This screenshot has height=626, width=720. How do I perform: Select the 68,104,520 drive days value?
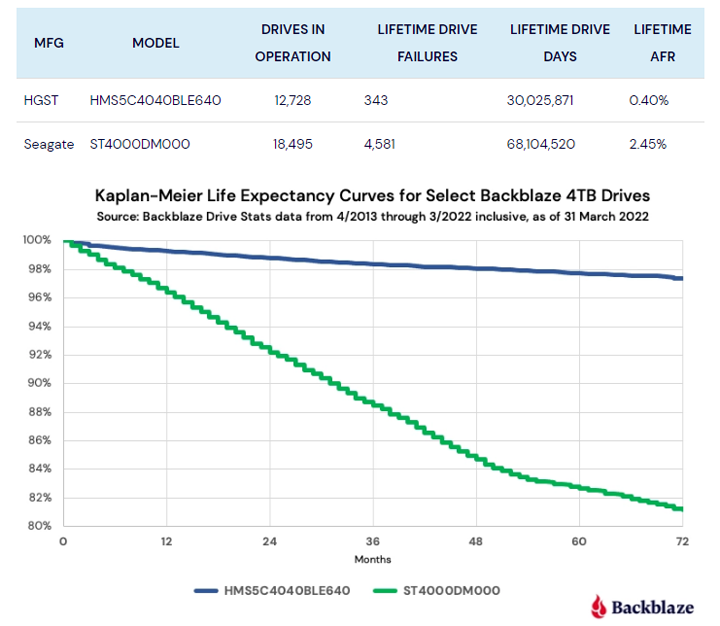[x=540, y=144]
